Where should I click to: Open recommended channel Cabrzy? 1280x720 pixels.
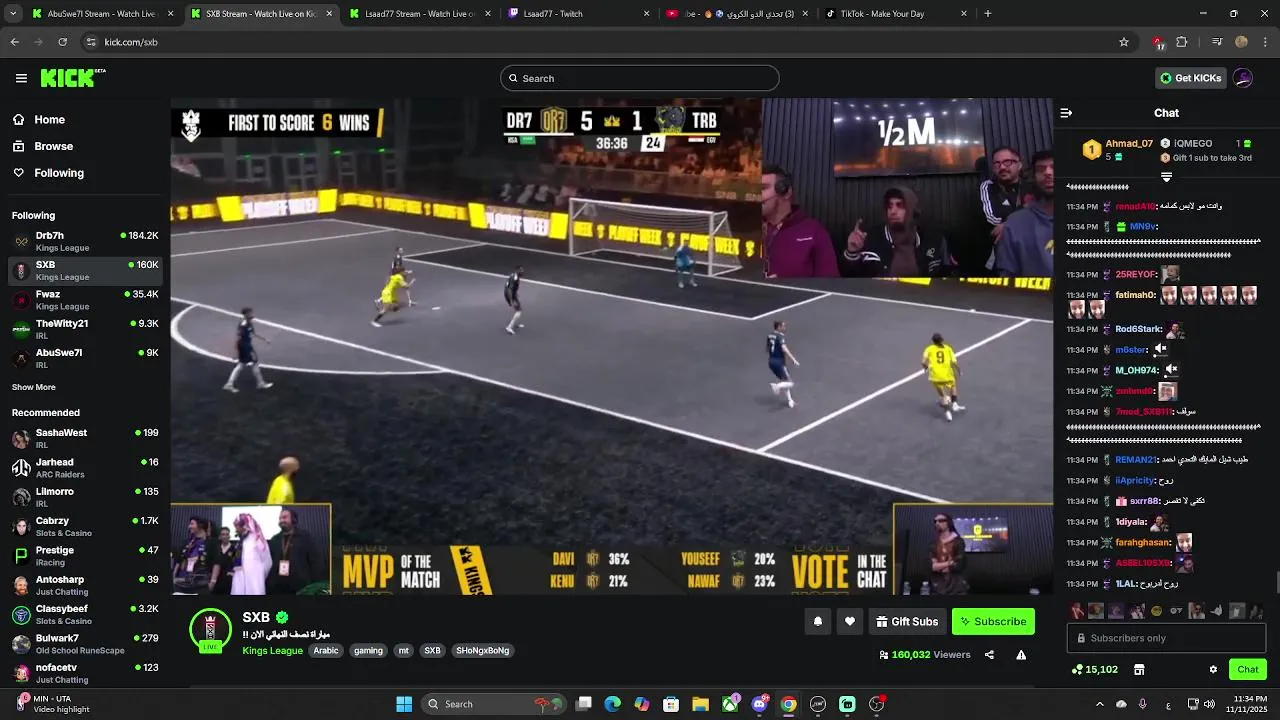(85, 526)
